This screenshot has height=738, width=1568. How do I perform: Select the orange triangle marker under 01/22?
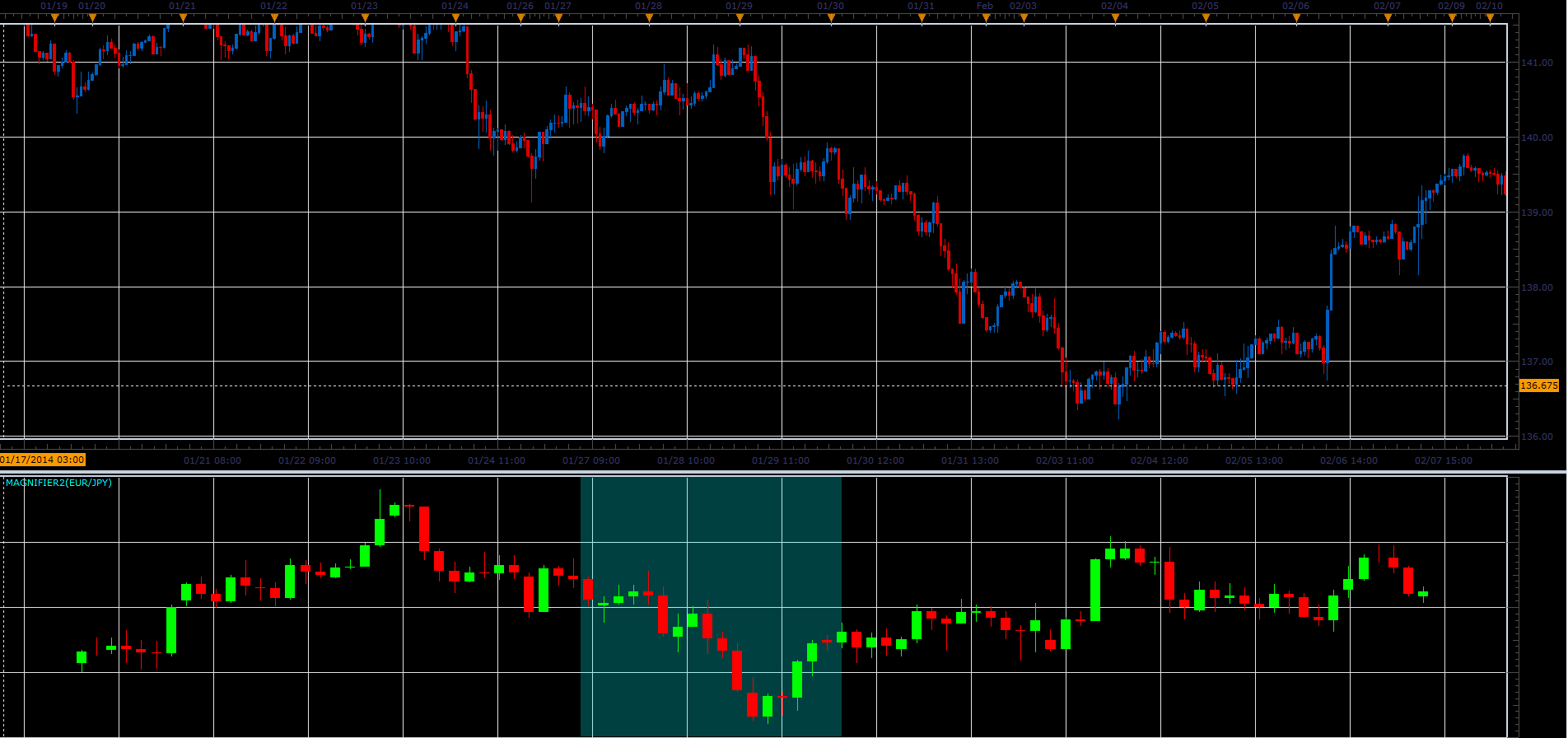point(274,18)
